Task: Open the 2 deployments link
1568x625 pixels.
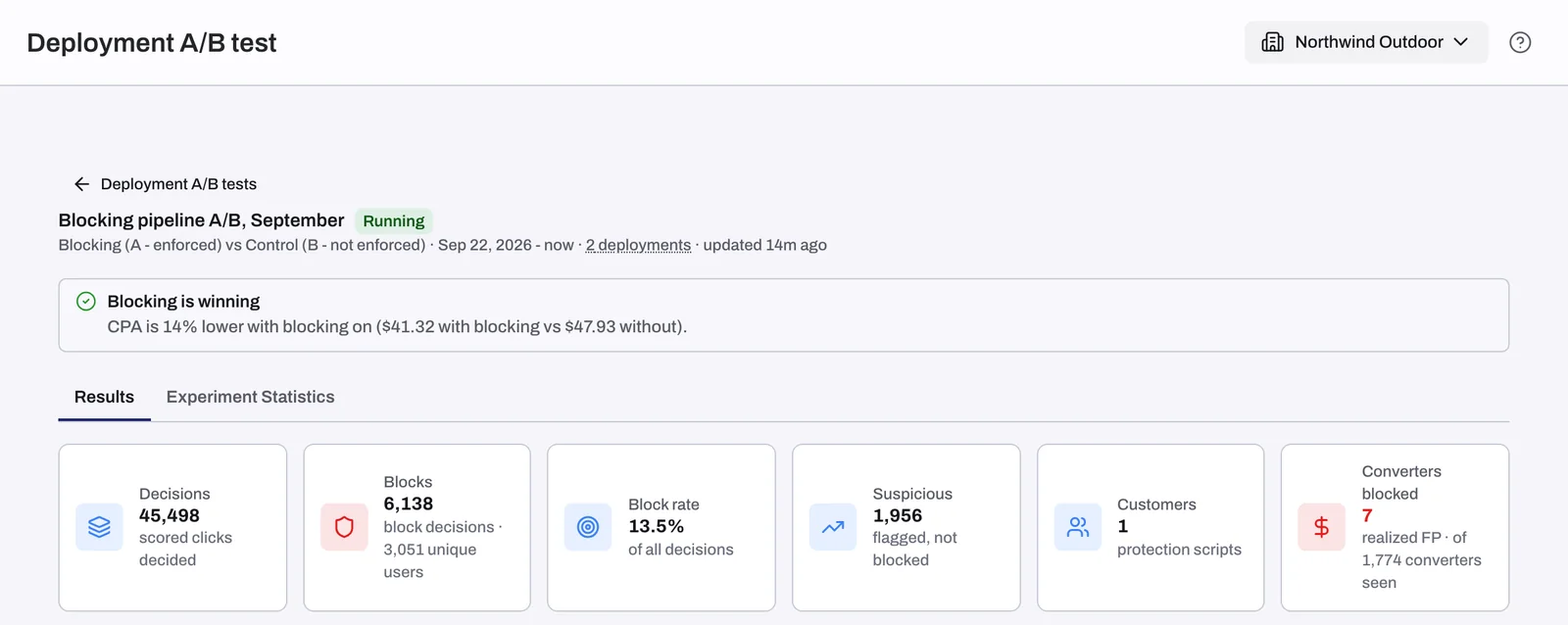Action: coord(638,245)
